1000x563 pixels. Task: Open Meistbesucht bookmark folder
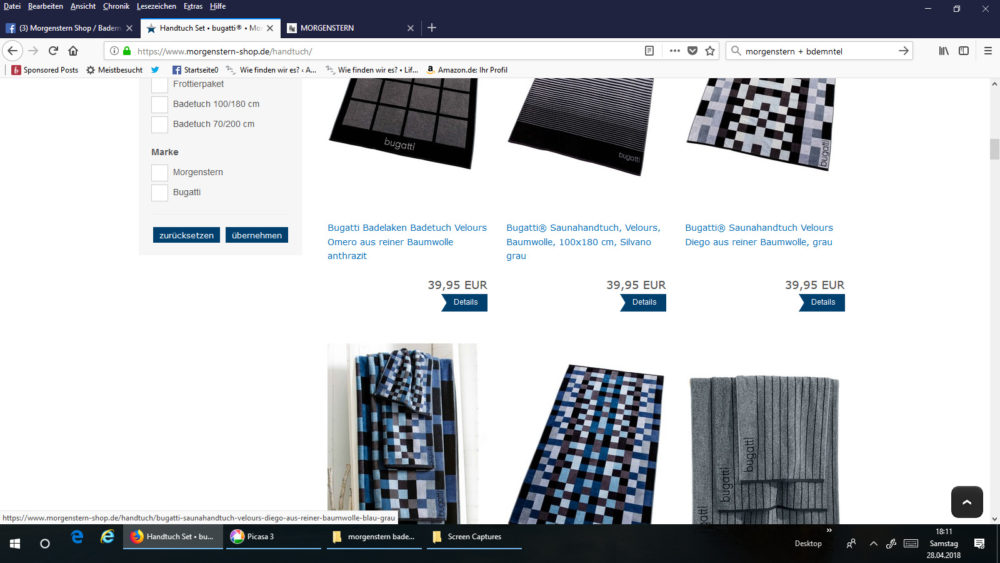click(114, 70)
